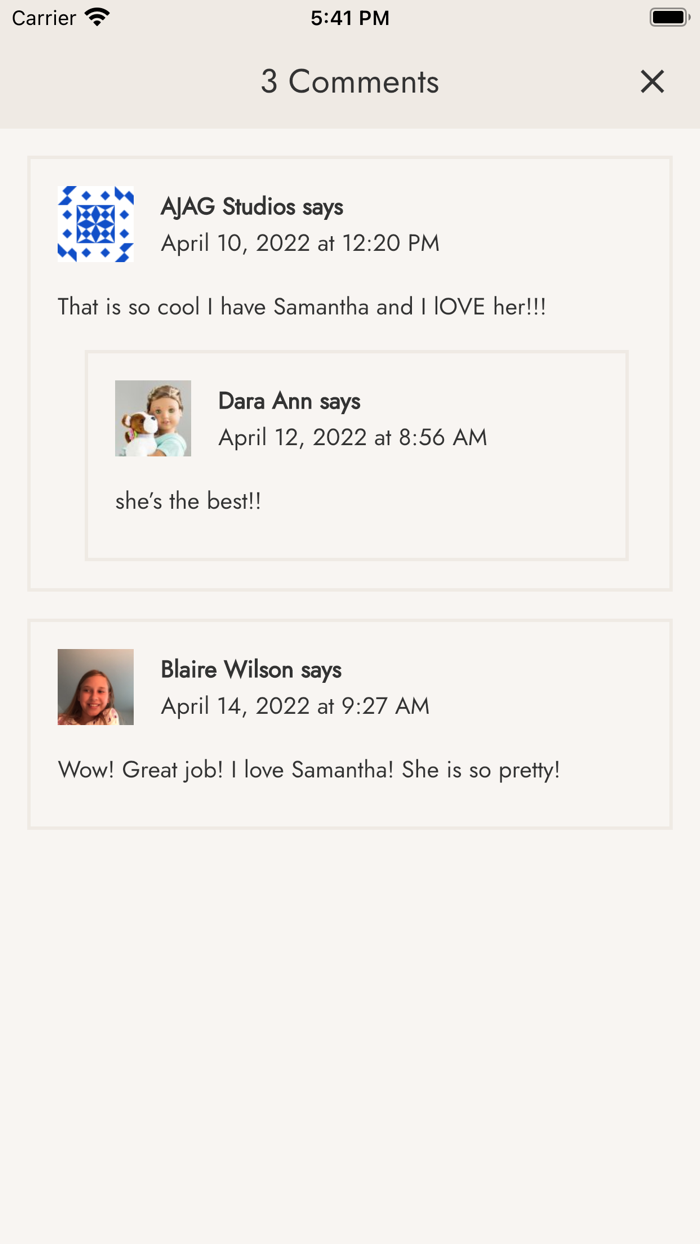Tap the battery icon in status bar
Image resolution: width=700 pixels, height=1244 pixels.
[x=669, y=17]
